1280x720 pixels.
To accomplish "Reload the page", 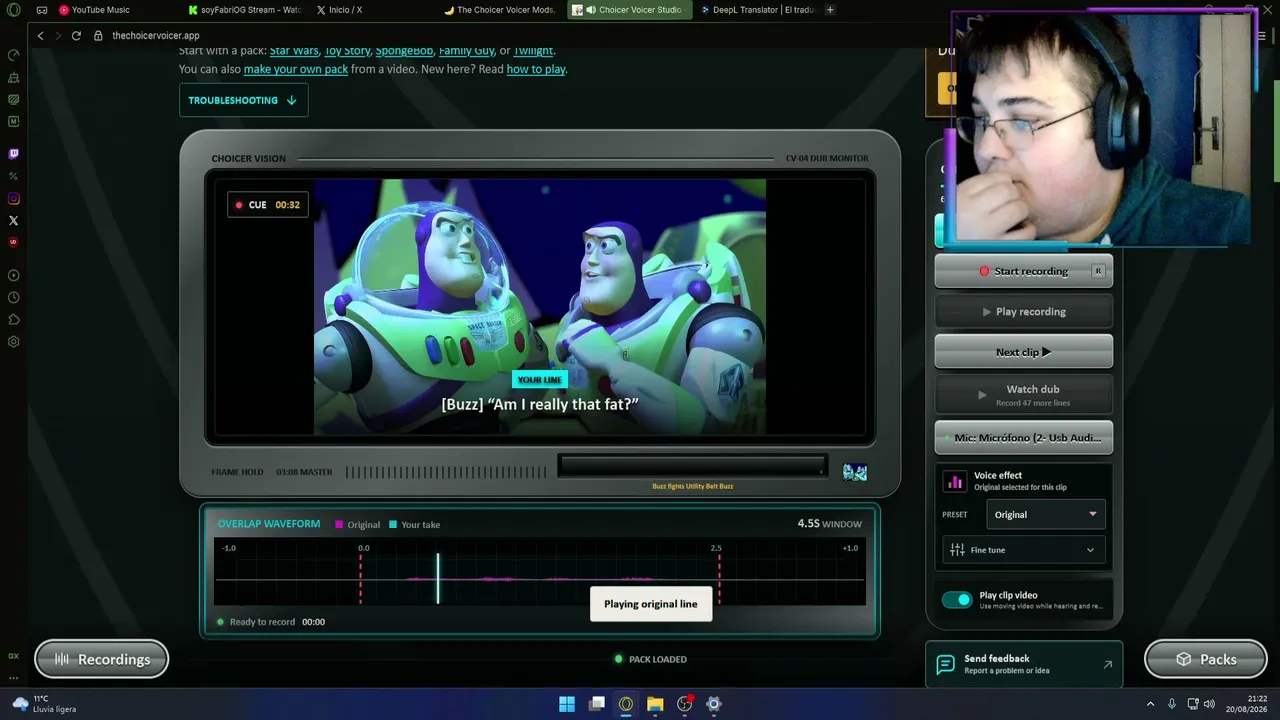I will click(x=76, y=36).
